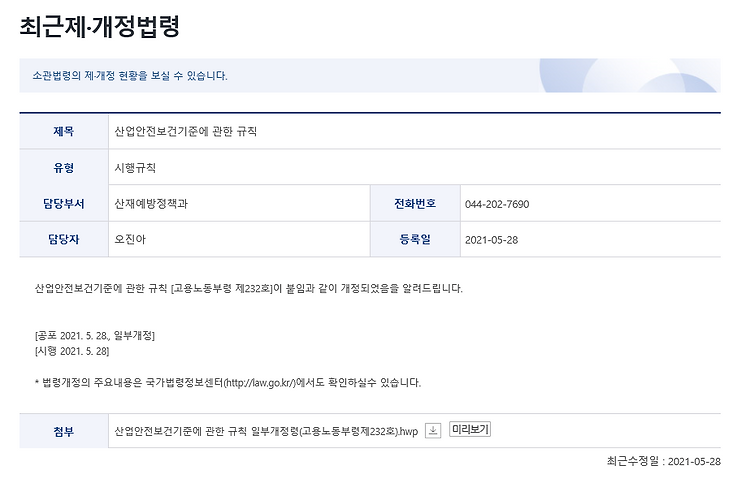Select department value 산재예방정책과
Viewport: 750px width, 483px height.
[151, 204]
